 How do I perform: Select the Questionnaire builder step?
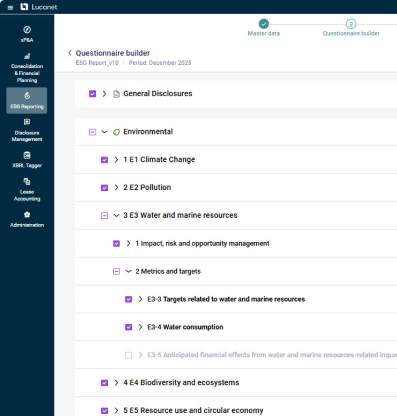[351, 28]
